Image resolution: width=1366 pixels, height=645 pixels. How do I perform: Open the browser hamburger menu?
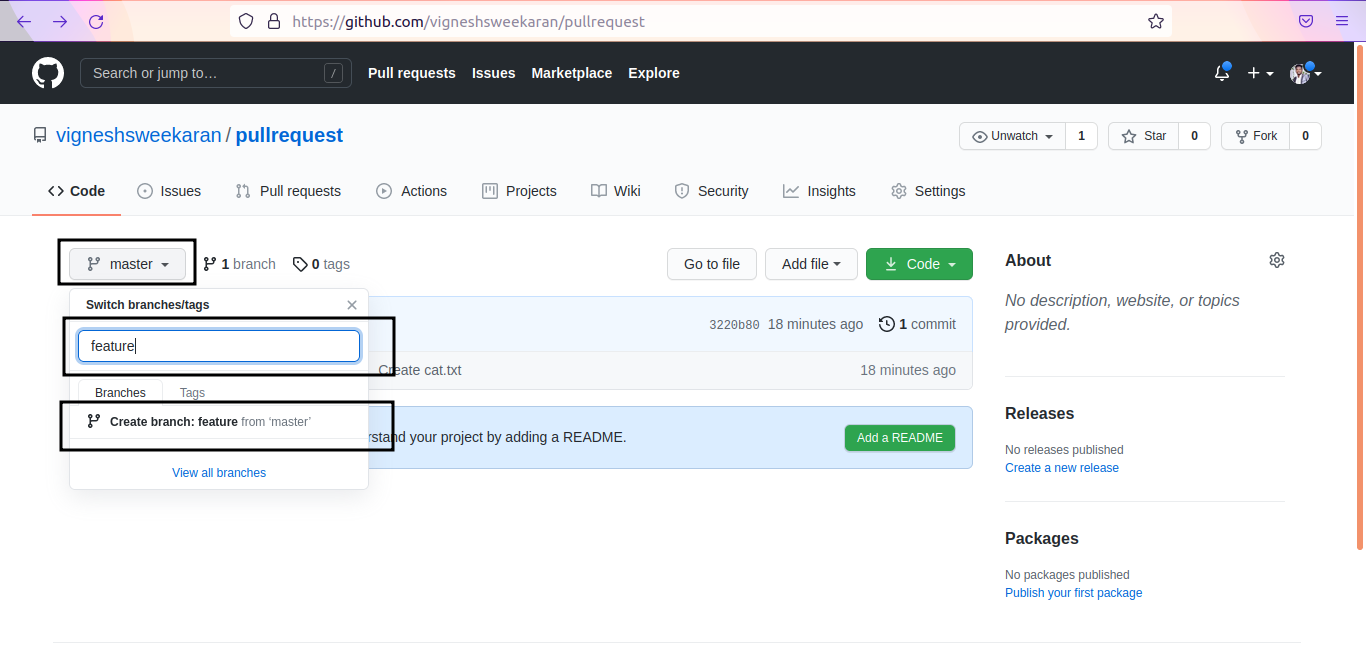click(x=1341, y=21)
